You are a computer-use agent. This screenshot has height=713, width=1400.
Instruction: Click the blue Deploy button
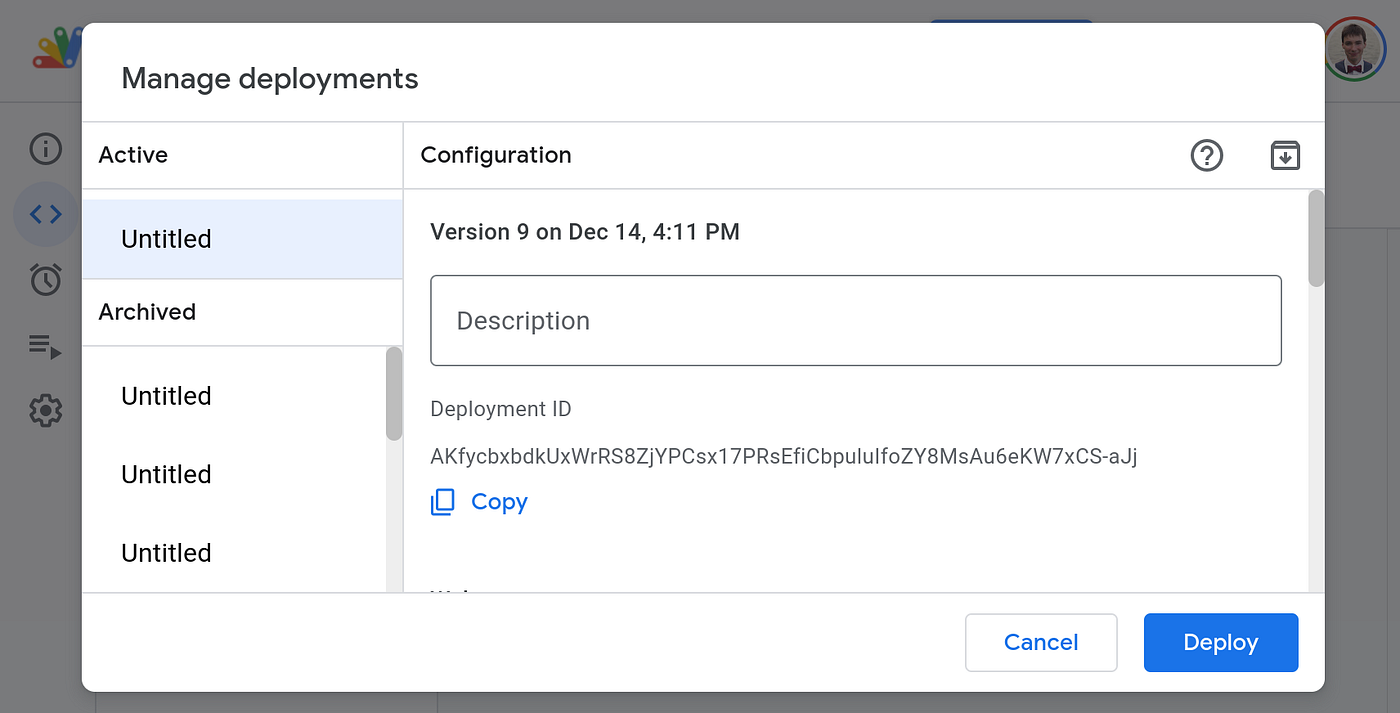coord(1221,642)
